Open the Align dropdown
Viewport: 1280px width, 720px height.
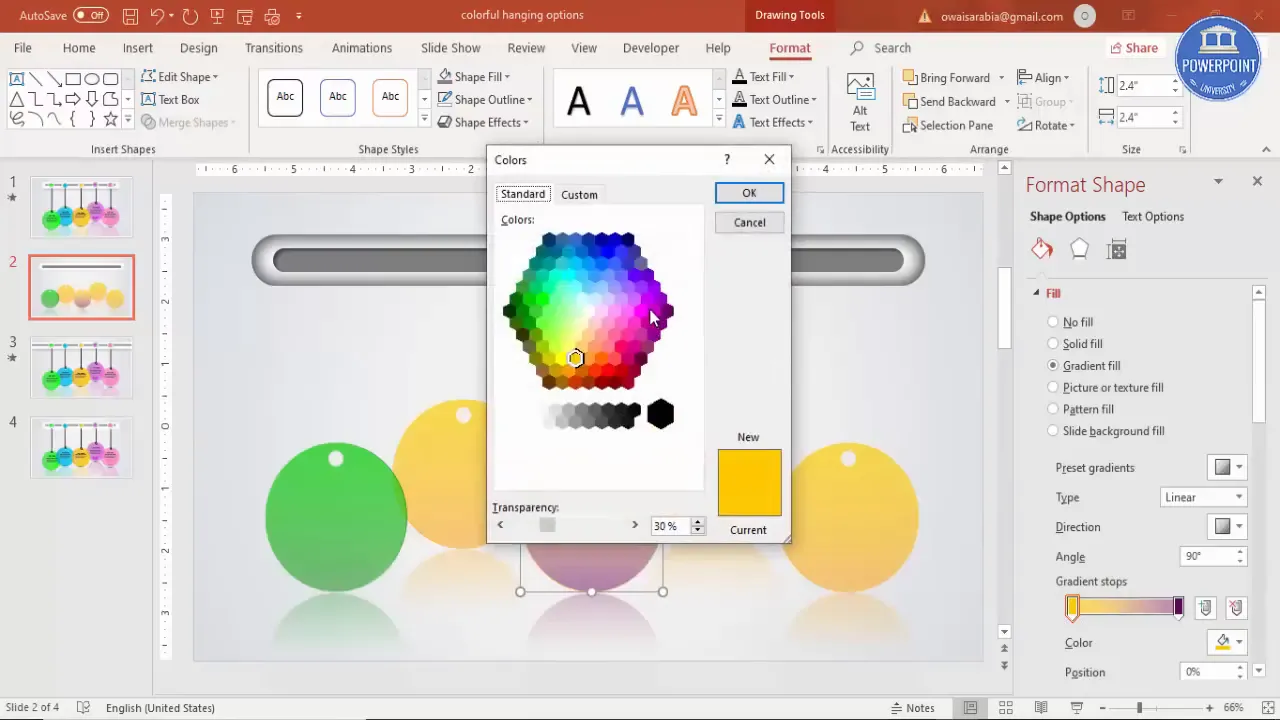coord(1043,78)
